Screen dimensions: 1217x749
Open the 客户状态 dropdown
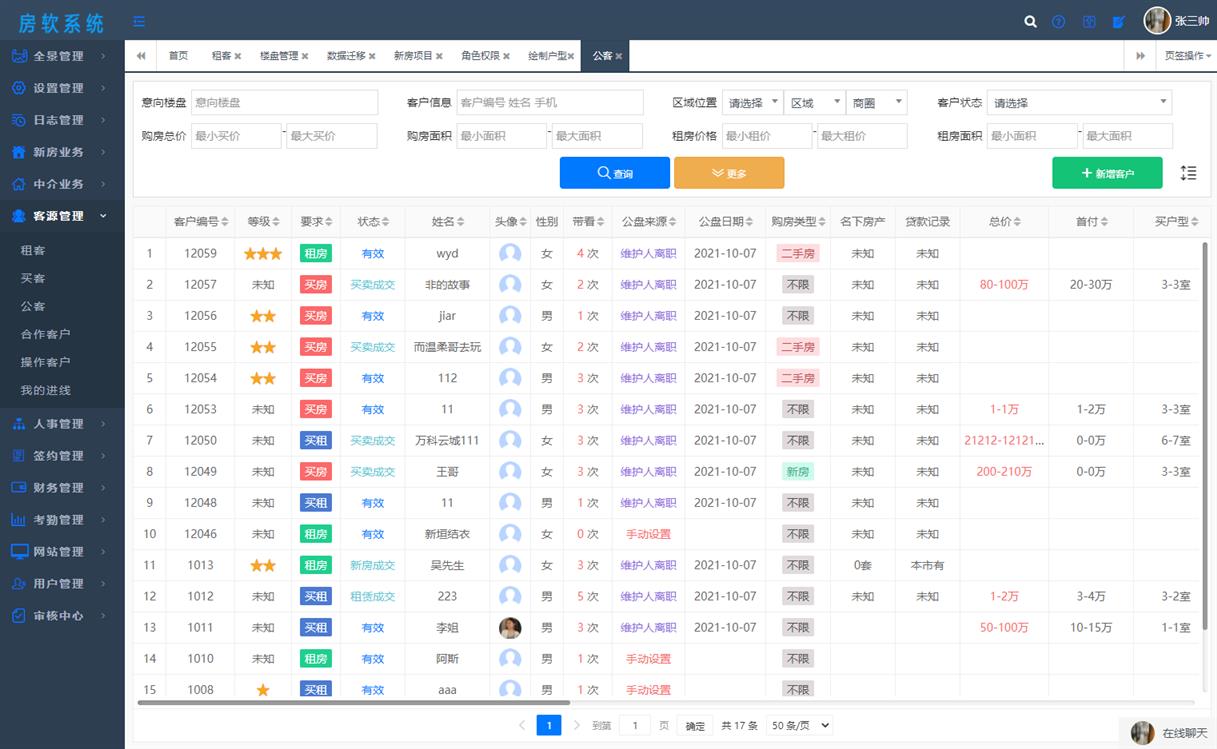(x=1078, y=102)
